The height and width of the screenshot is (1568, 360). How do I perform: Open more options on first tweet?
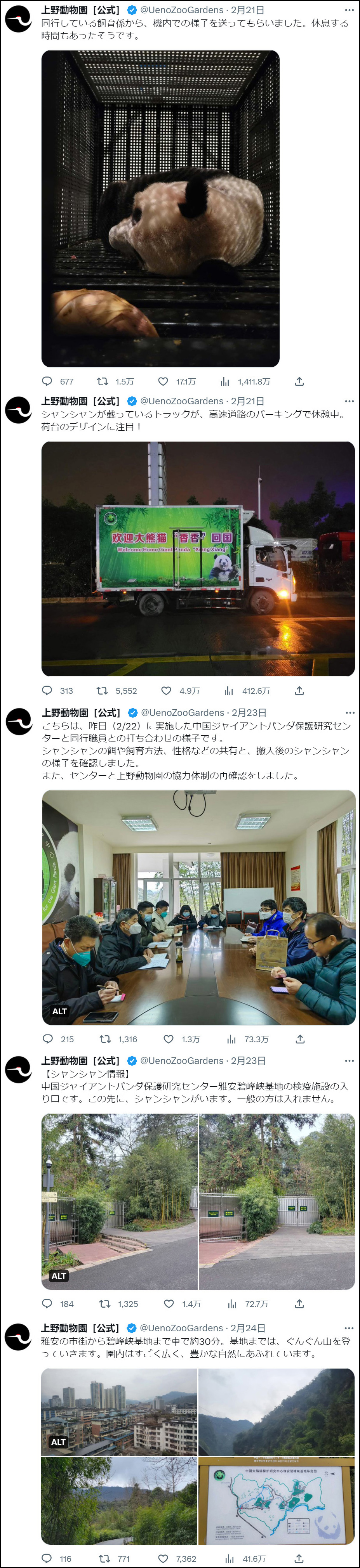tap(349, 10)
